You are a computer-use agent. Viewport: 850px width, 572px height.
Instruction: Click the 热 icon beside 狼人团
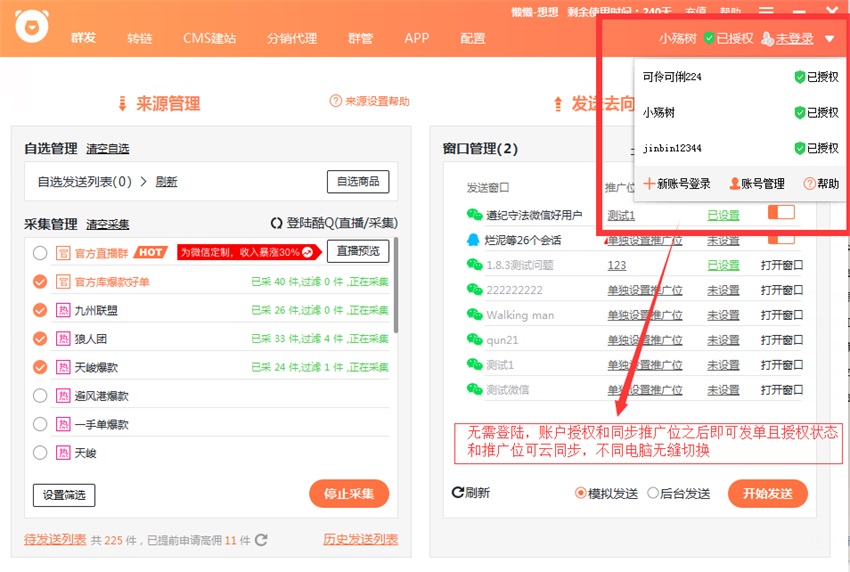click(x=63, y=338)
